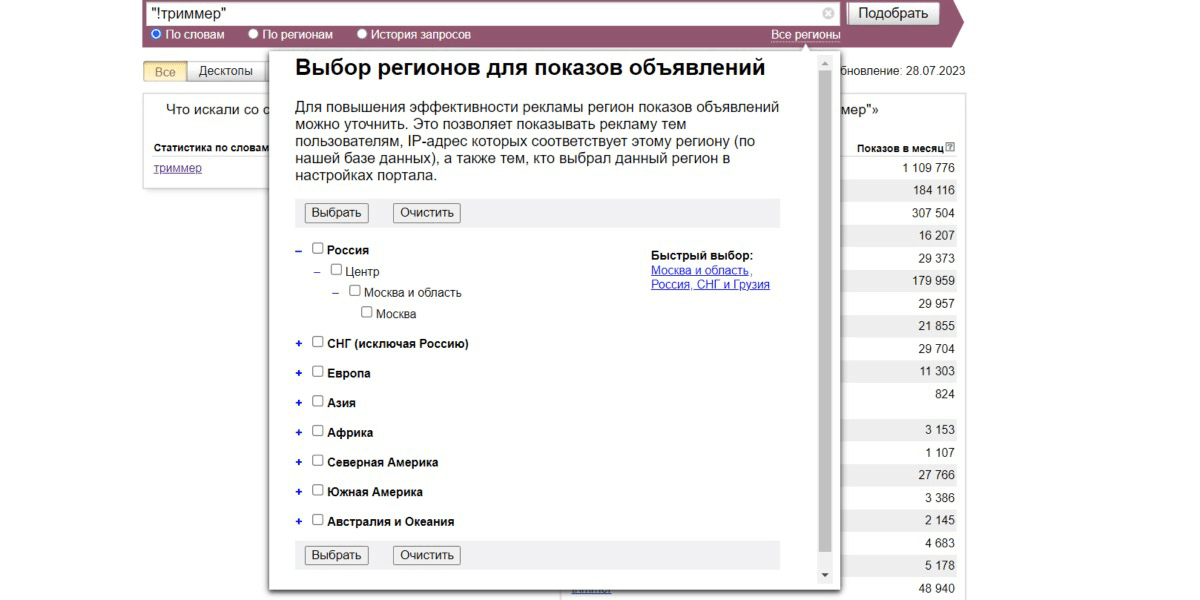Image resolution: width=1200 pixels, height=600 pixels.
Task: Click the dialog scrollbar up arrow
Action: coord(825,62)
